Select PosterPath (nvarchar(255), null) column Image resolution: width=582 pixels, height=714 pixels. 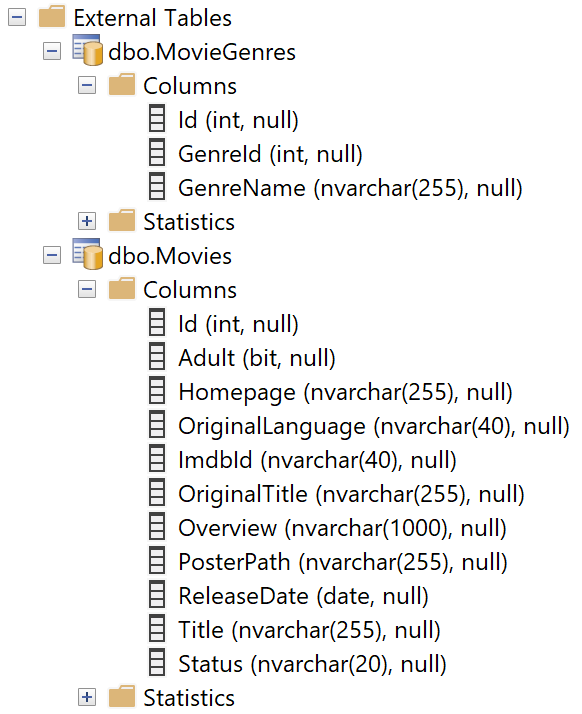pyautogui.click(x=343, y=562)
